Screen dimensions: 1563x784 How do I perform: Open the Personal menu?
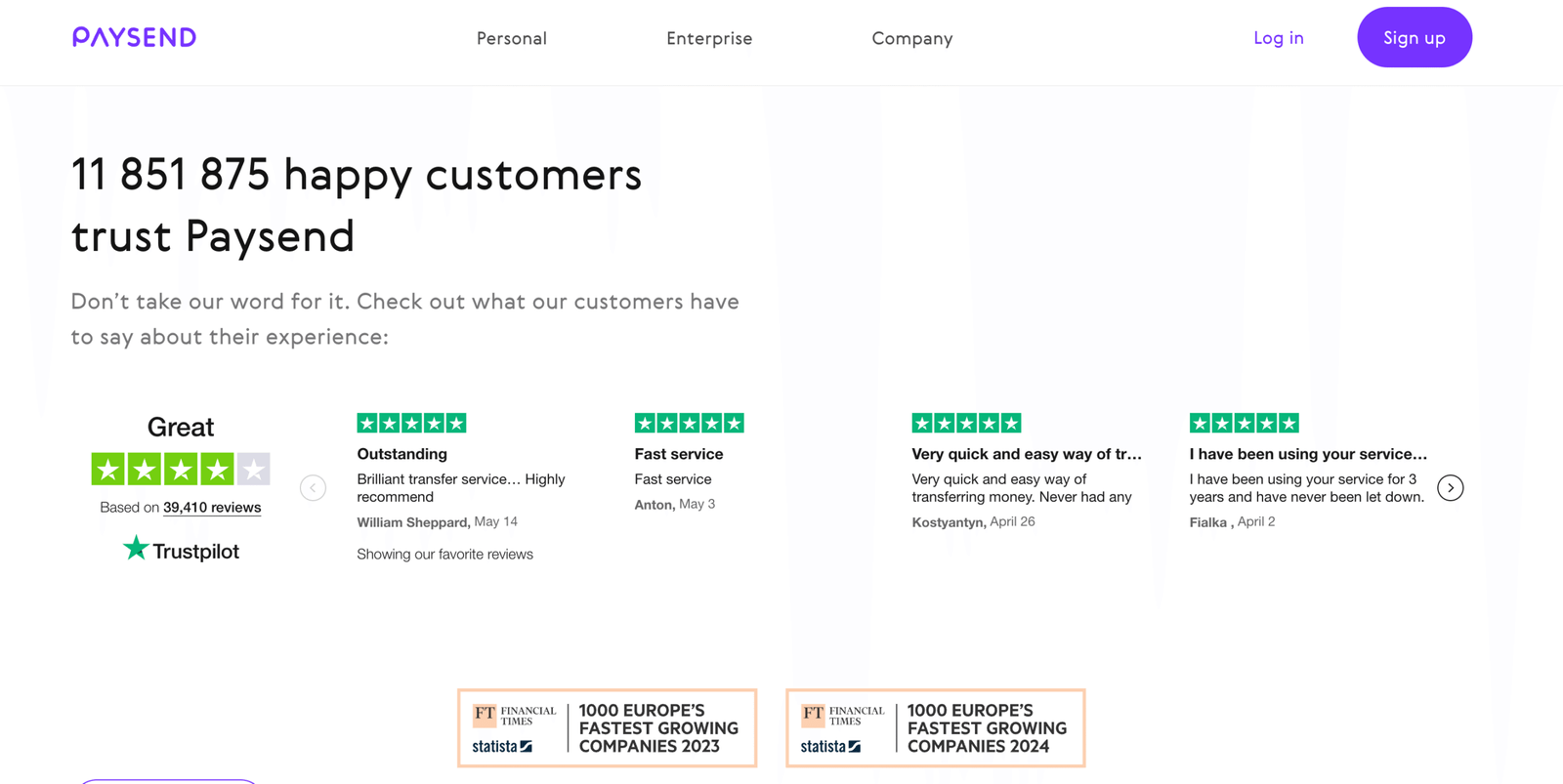(x=511, y=38)
